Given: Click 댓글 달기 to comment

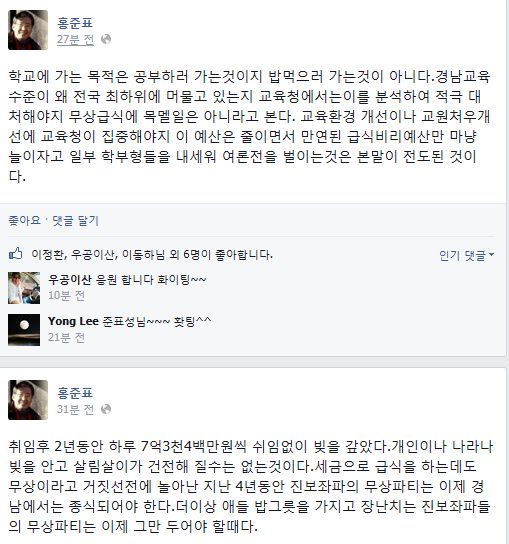Looking at the screenshot, I should pos(76,220).
